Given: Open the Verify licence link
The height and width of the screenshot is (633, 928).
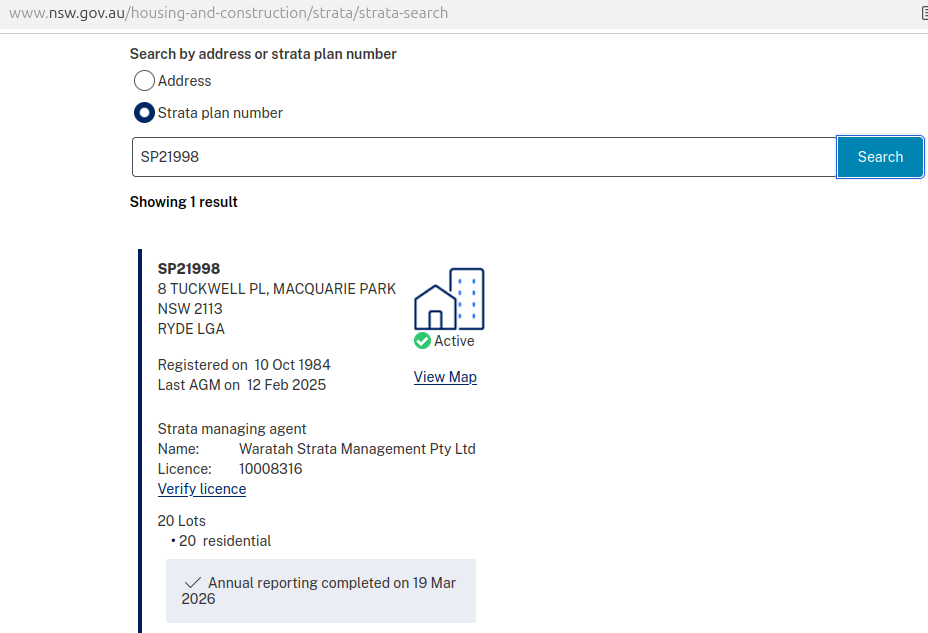Looking at the screenshot, I should coord(202,489).
